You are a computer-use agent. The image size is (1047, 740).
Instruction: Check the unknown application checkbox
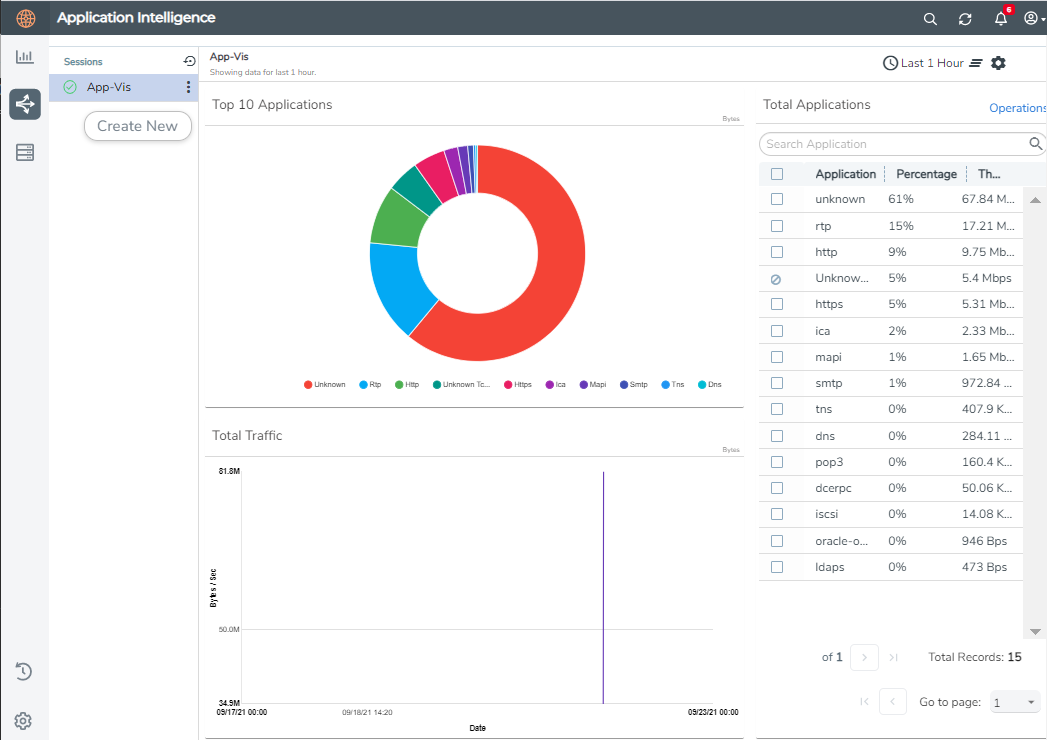(777, 199)
